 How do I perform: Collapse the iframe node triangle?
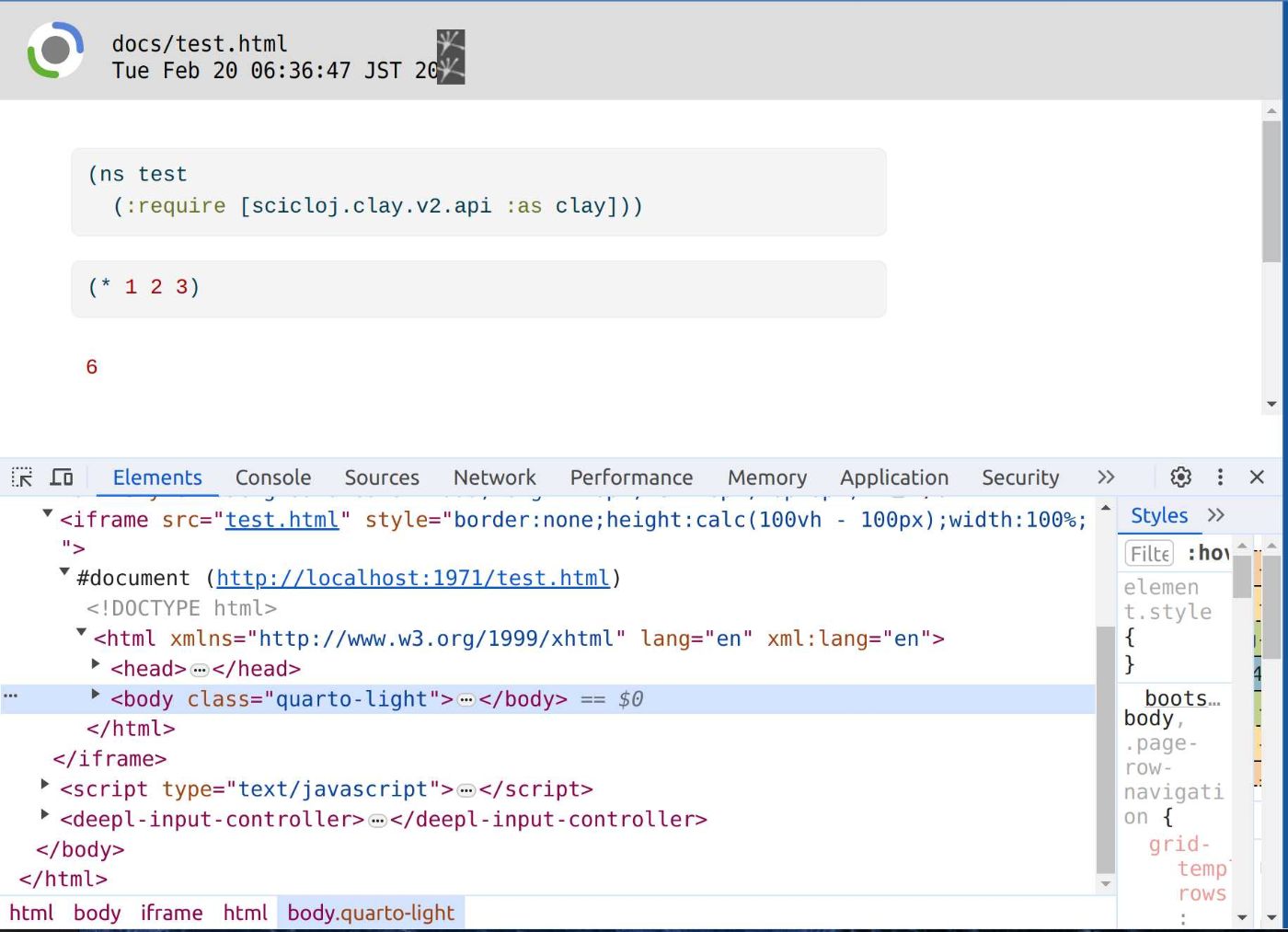(48, 513)
